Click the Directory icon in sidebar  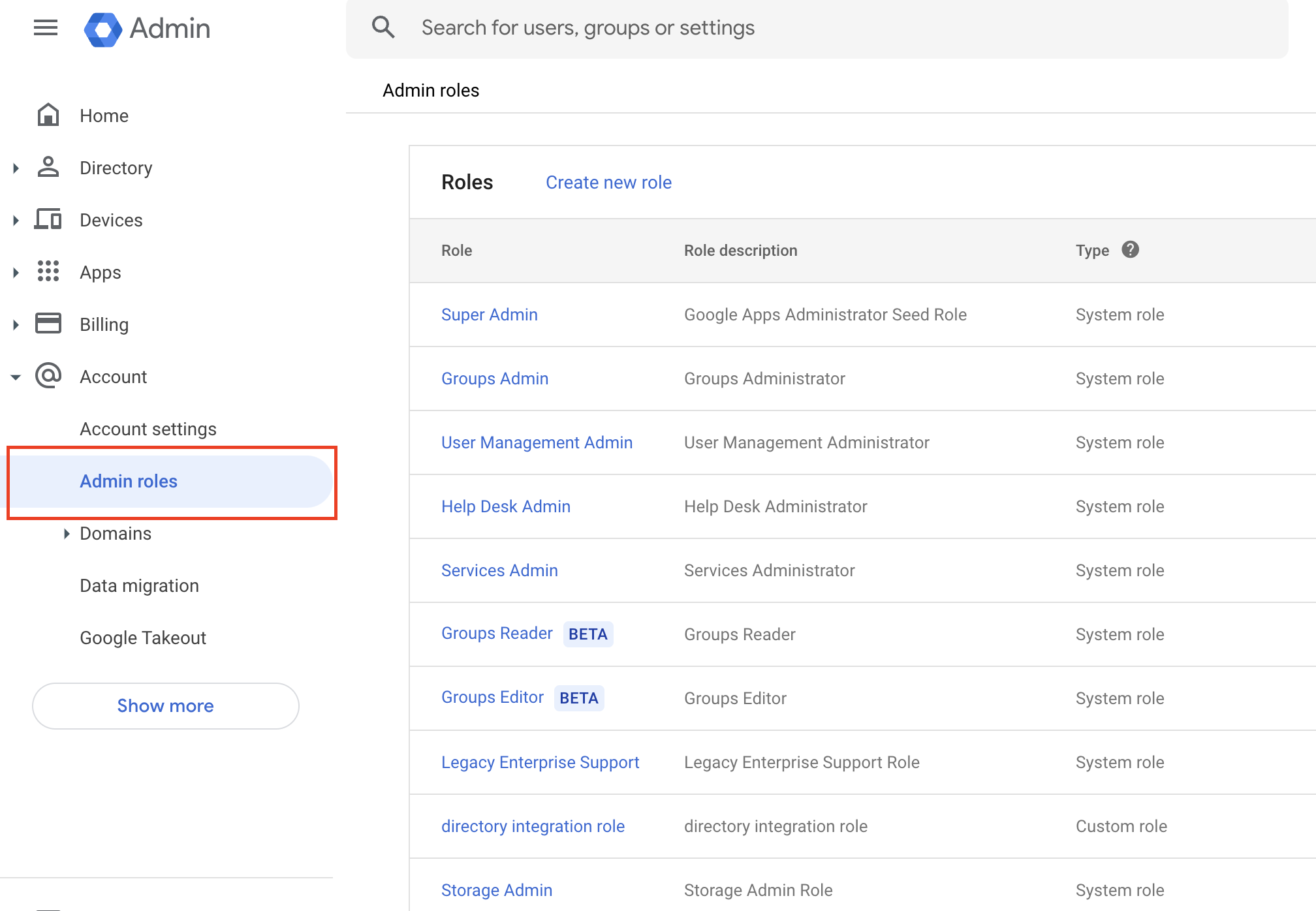click(x=48, y=168)
